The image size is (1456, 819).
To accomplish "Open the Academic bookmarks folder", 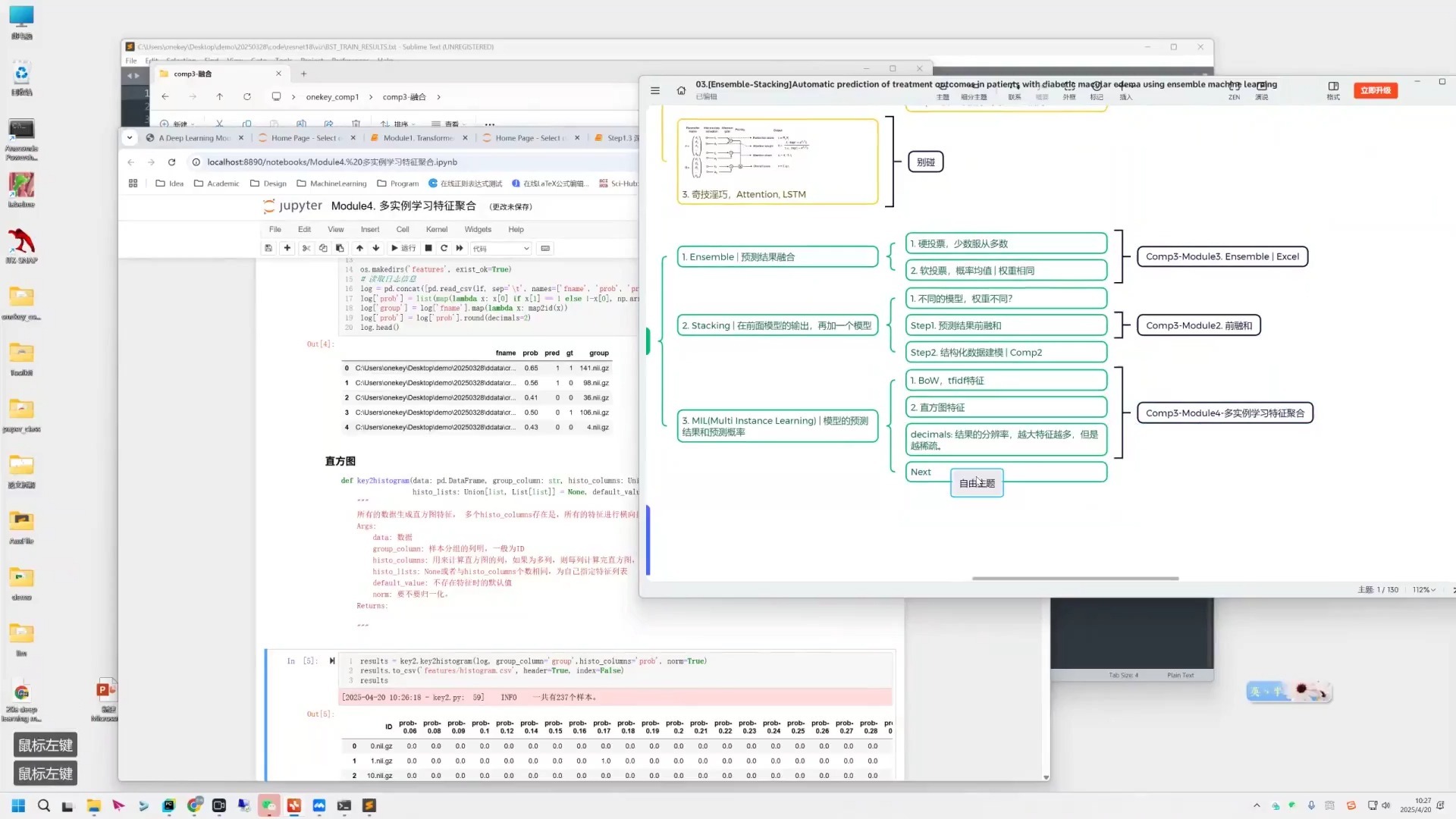I will (216, 184).
